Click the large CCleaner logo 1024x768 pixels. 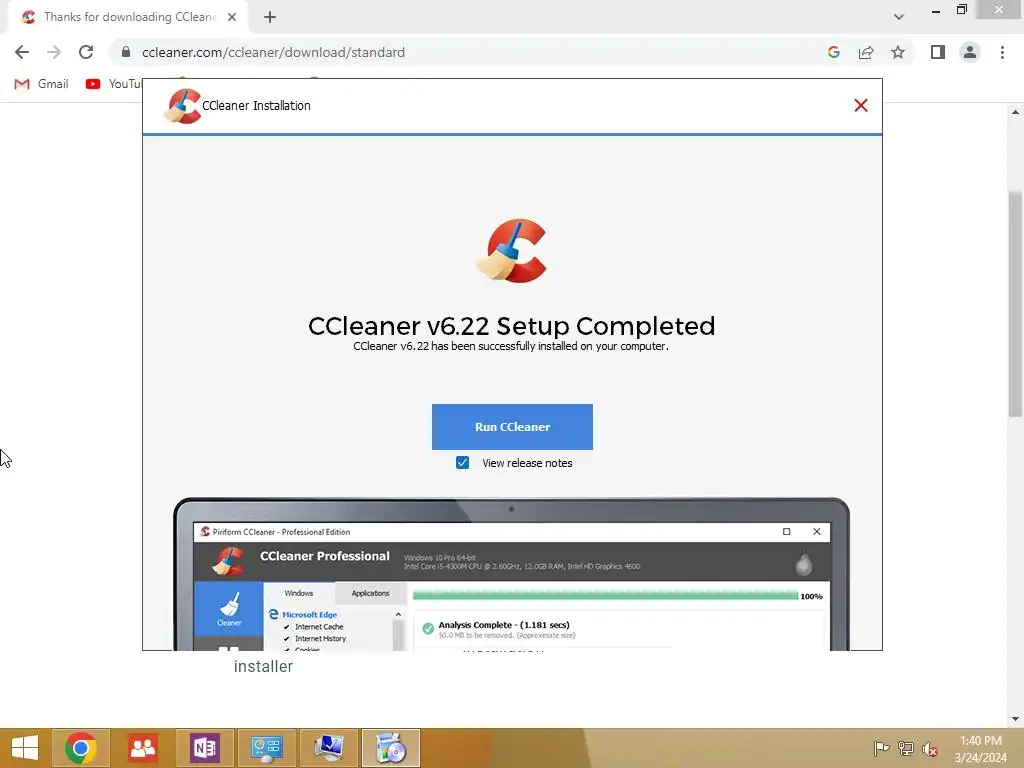[x=512, y=251]
